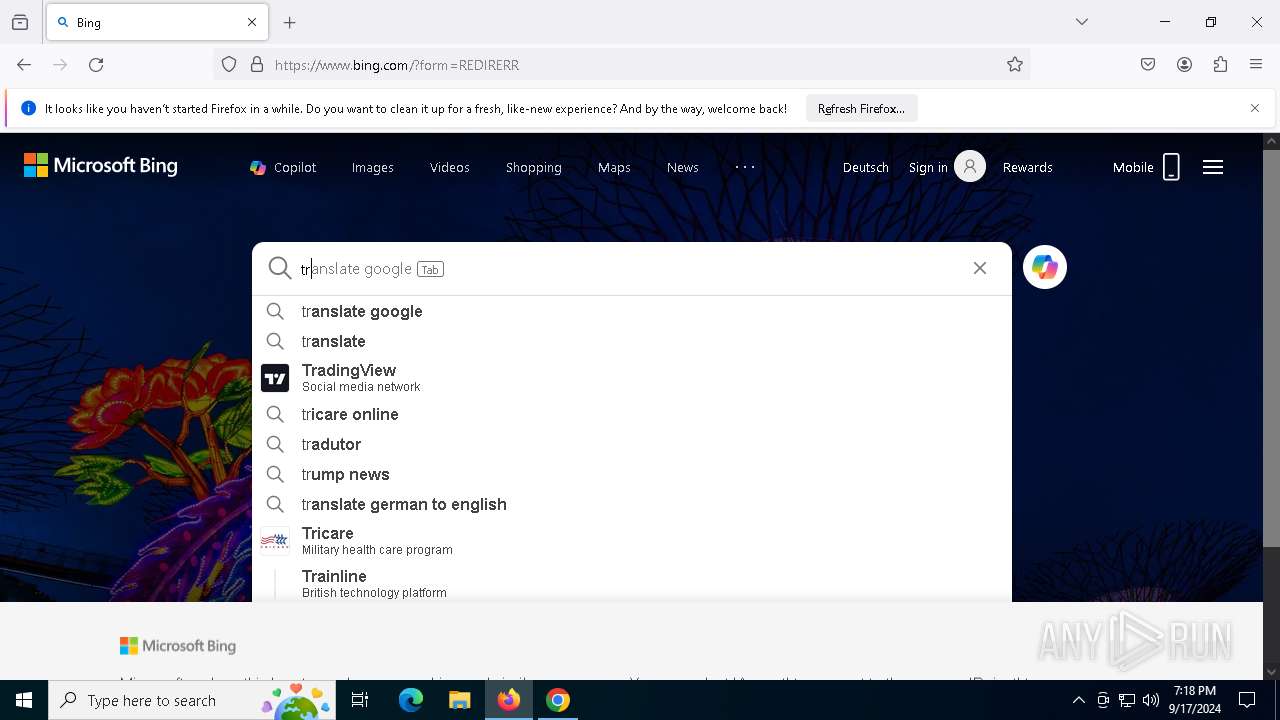Open Mobile phone icon link

[x=1147, y=167]
